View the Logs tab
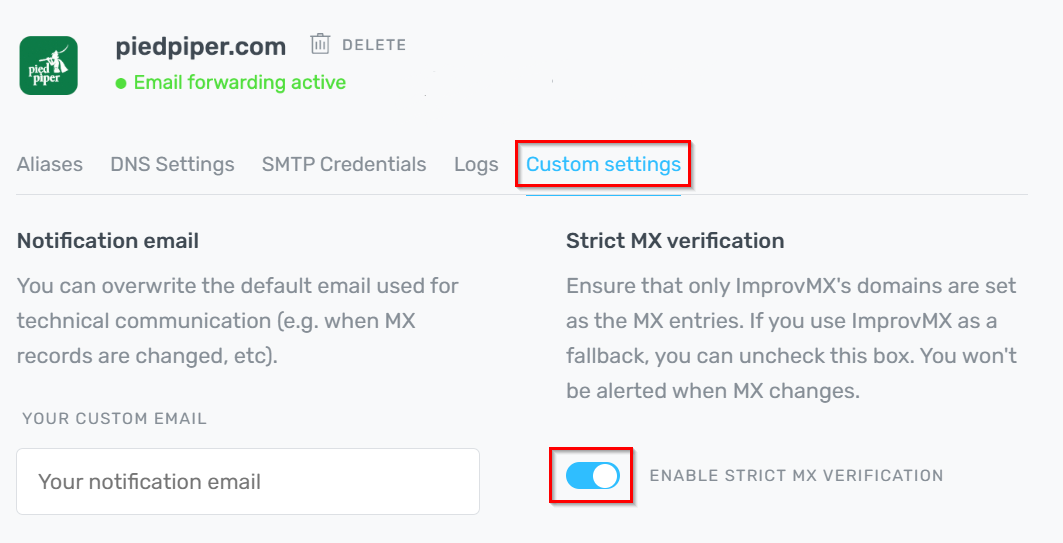 coord(476,165)
